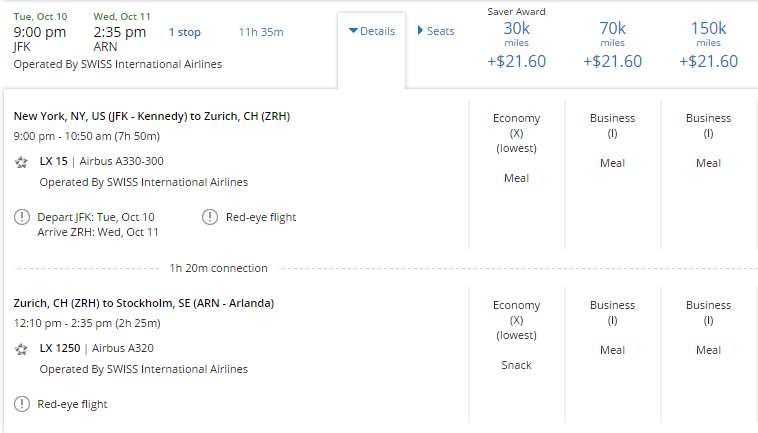The height and width of the screenshot is (433, 758).
Task: Click the 11h 35m duration link
Action: [261, 32]
